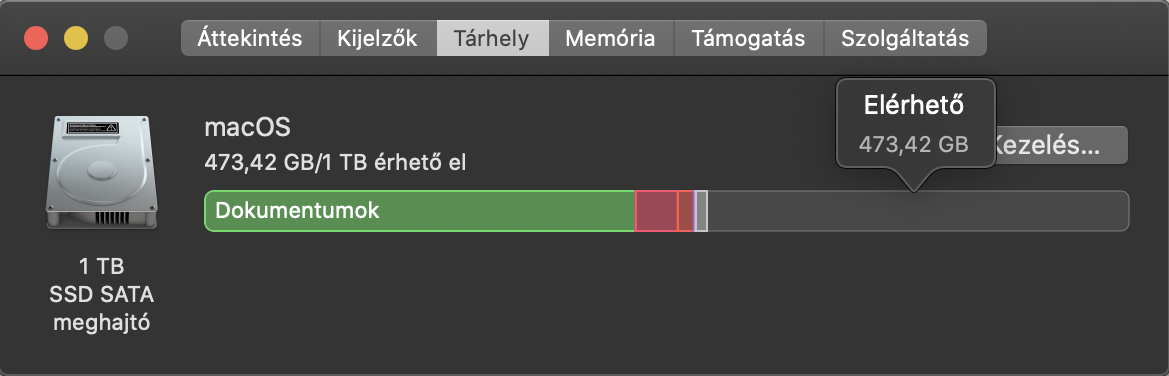Go to the Memória tab
The image size is (1169, 376).
click(611, 38)
